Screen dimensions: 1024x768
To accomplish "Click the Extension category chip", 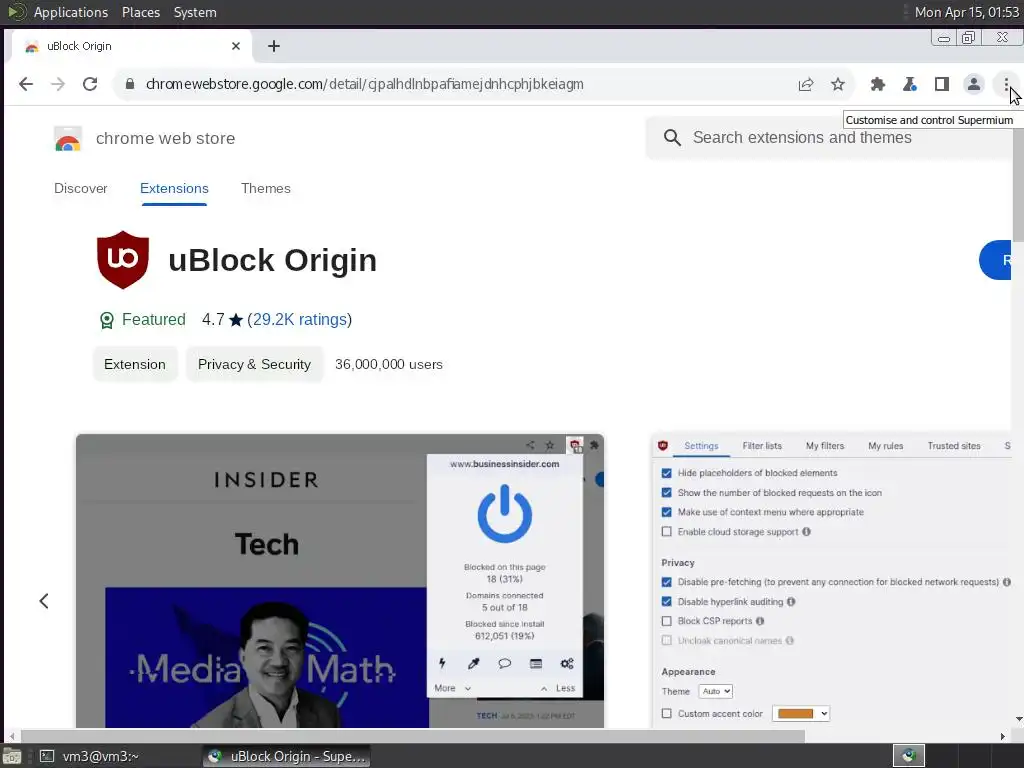I will click(135, 364).
